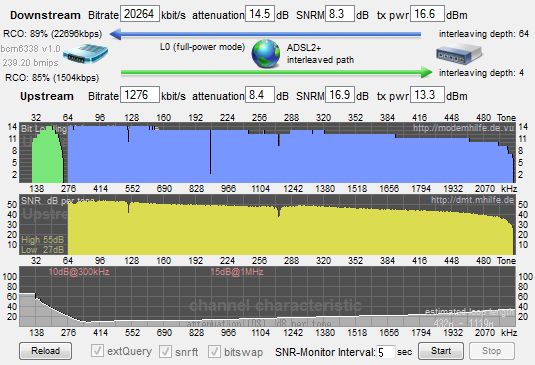The width and height of the screenshot is (535, 365).
Task: Click the green upstream arrow
Action: [277, 72]
